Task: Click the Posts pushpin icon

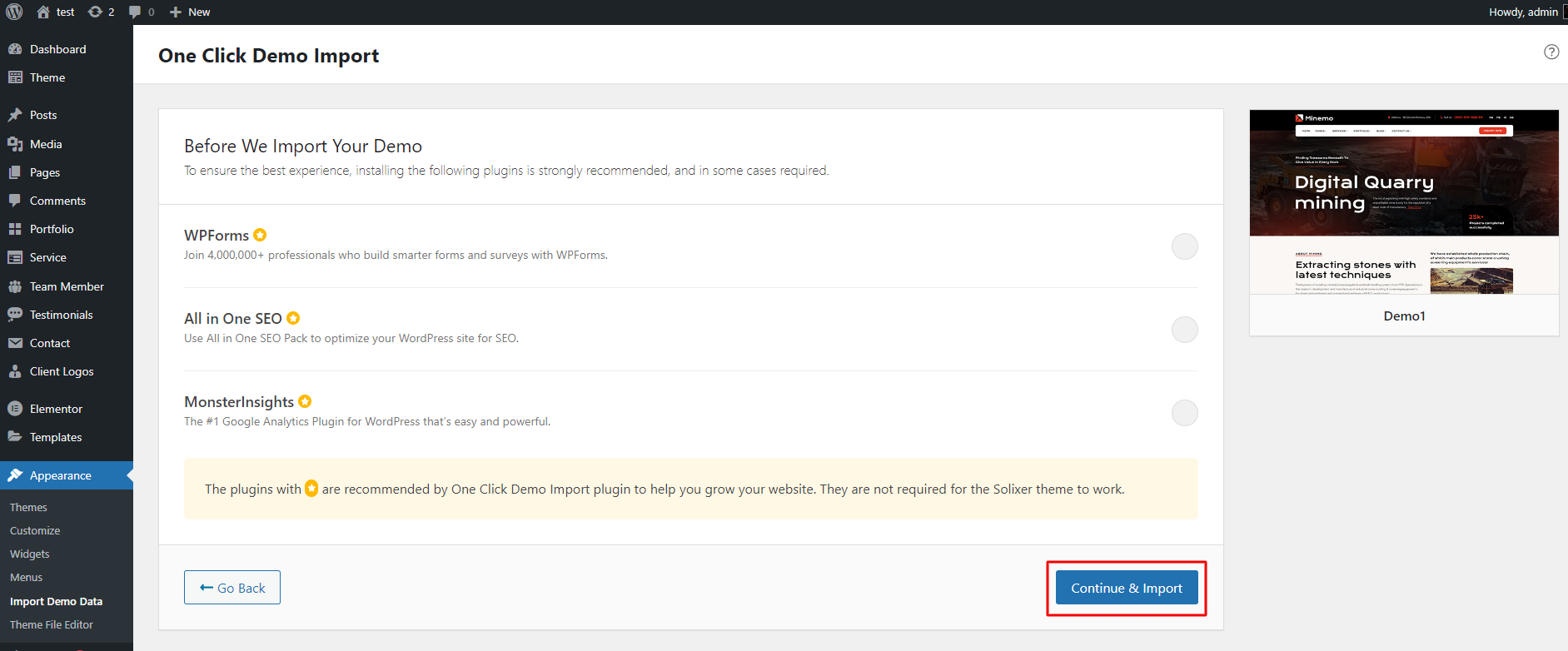Action: click(15, 115)
